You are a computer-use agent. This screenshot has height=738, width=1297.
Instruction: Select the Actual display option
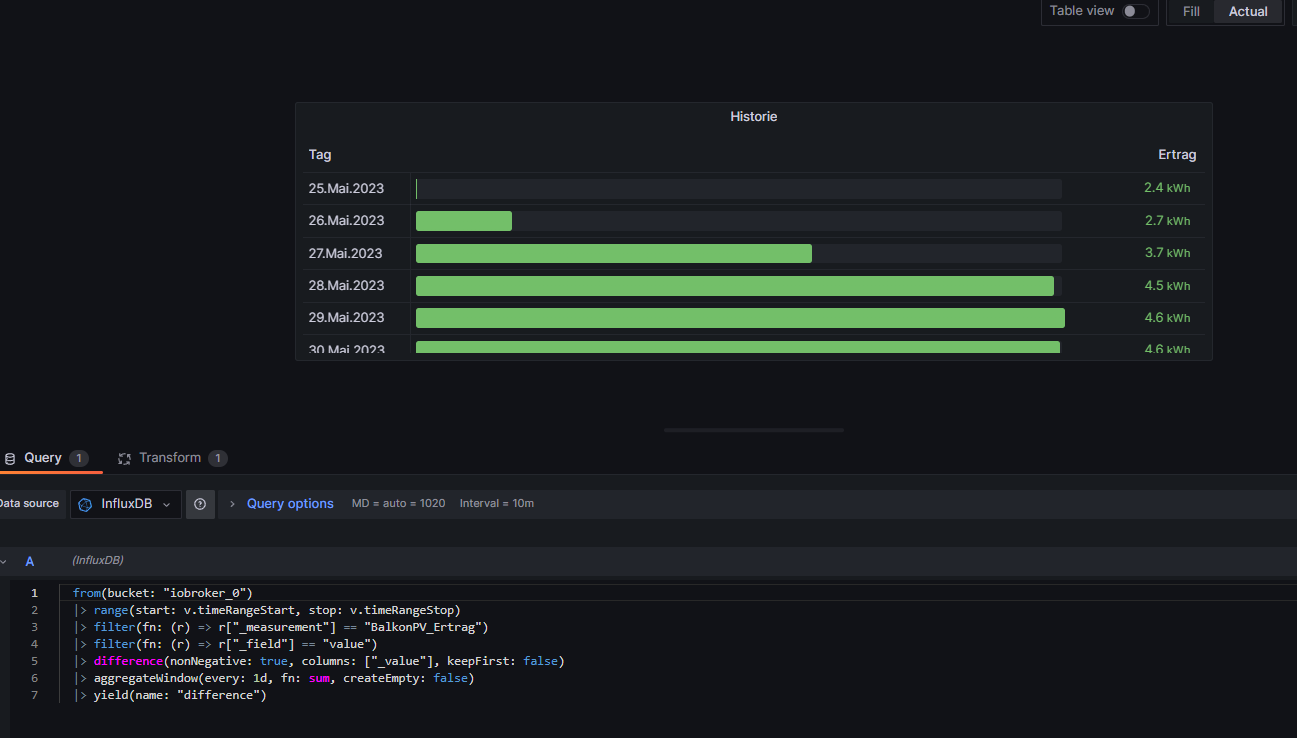(x=1248, y=11)
